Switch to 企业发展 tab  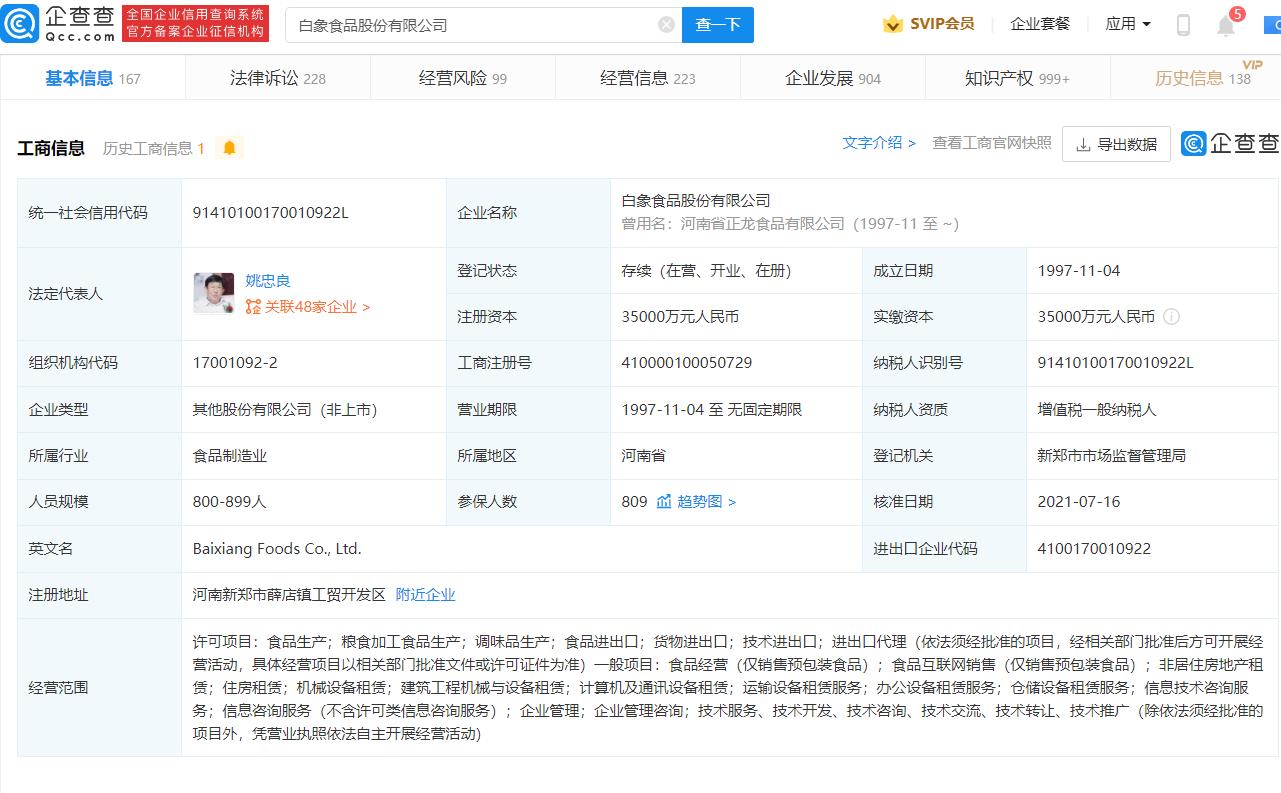tap(833, 78)
